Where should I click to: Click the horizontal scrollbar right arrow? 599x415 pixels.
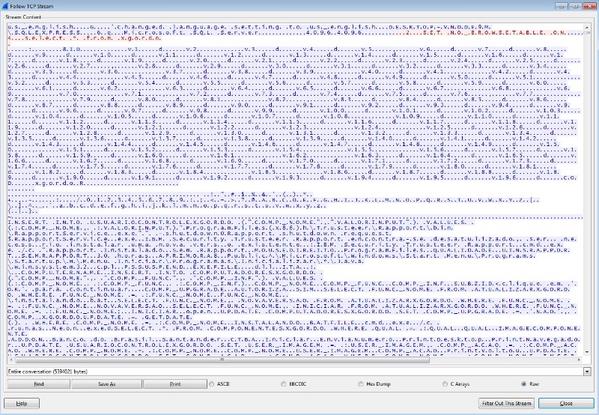580,359
